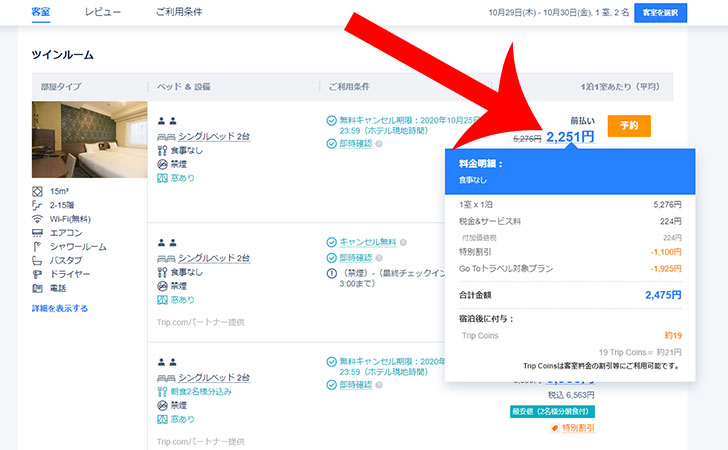Click the 禁煙 no-smoking icon, third row
The height and width of the screenshot is (450, 728).
pyautogui.click(x=162, y=405)
